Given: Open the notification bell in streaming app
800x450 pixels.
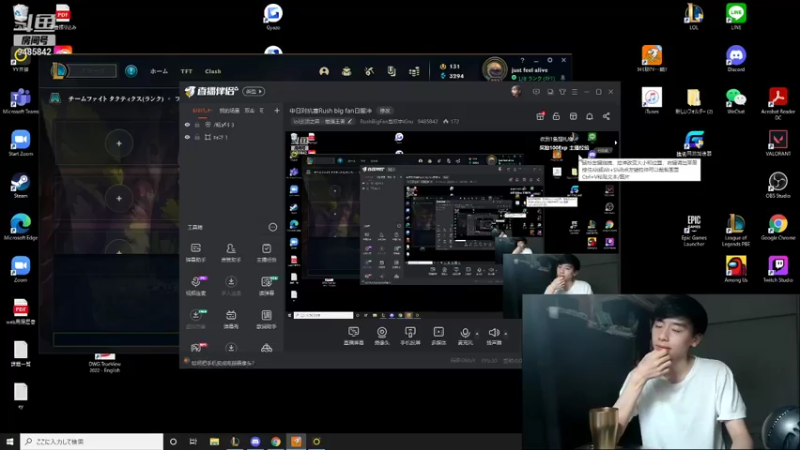Looking at the screenshot, I should click(x=589, y=116).
